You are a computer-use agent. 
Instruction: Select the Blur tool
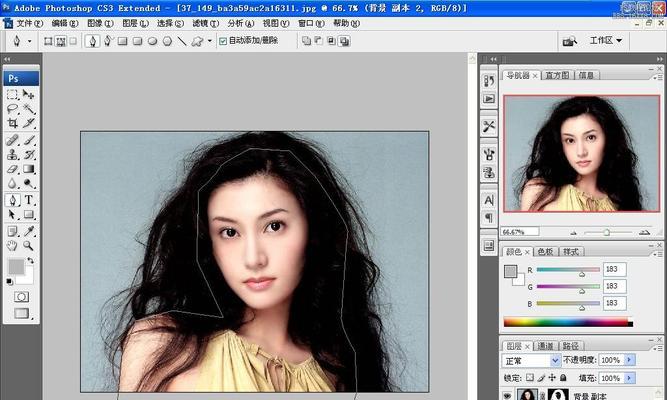pos(12,183)
